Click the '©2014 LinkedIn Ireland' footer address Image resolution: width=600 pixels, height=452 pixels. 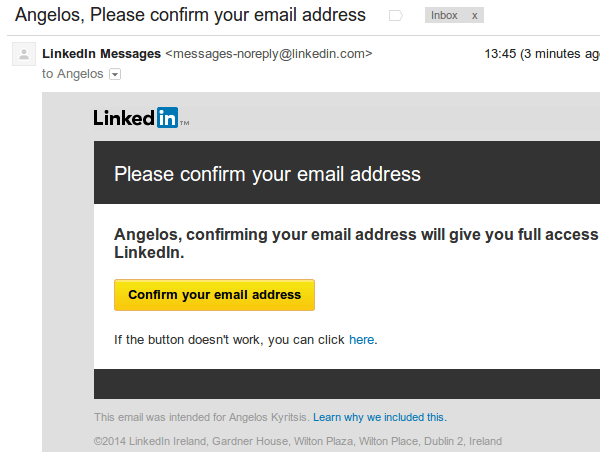297,441
